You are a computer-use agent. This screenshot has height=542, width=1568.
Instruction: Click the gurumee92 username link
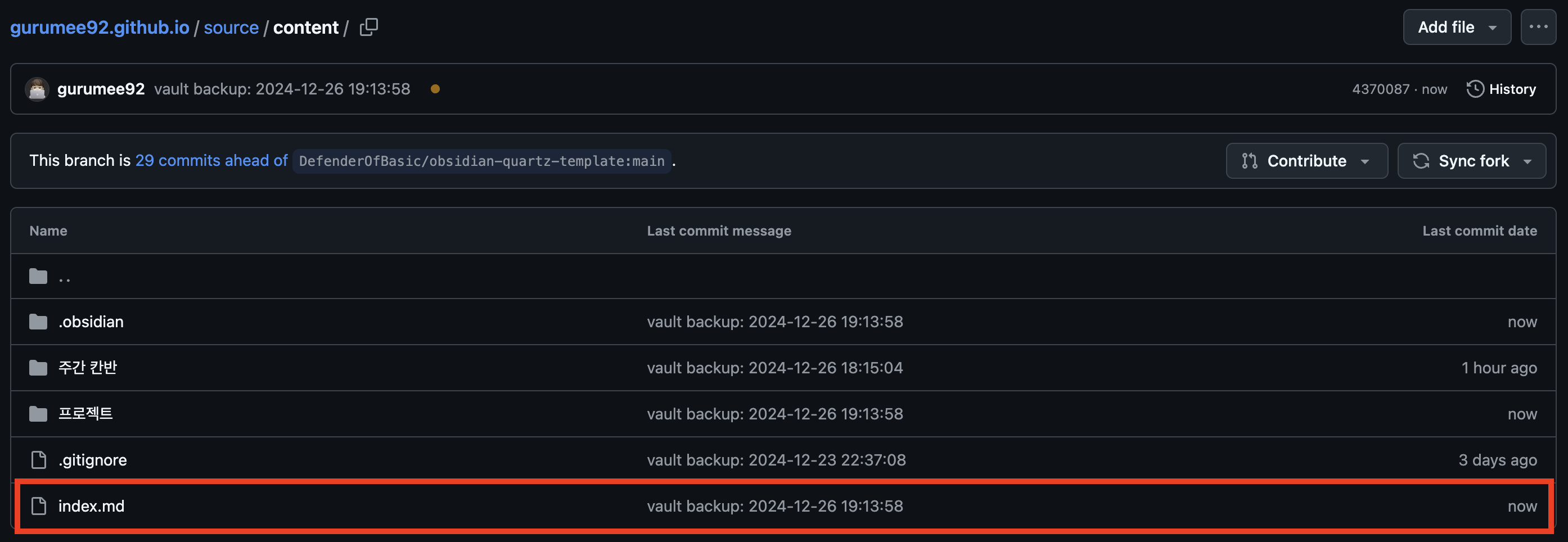101,89
